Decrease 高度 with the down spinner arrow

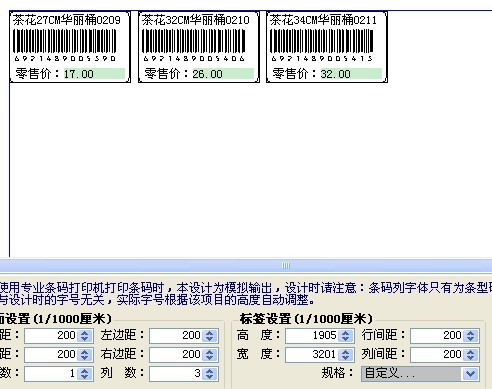click(x=345, y=339)
